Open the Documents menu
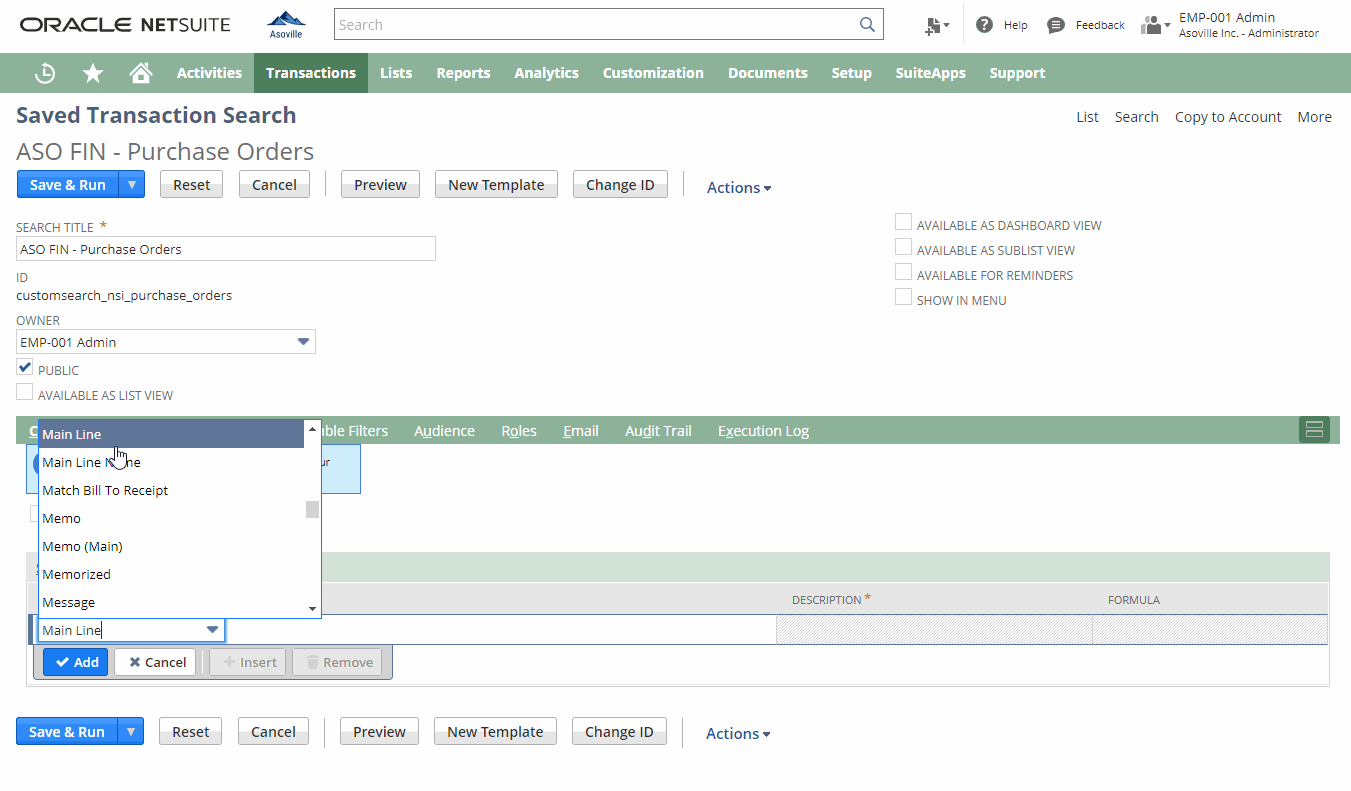The image size is (1351, 791). (768, 73)
